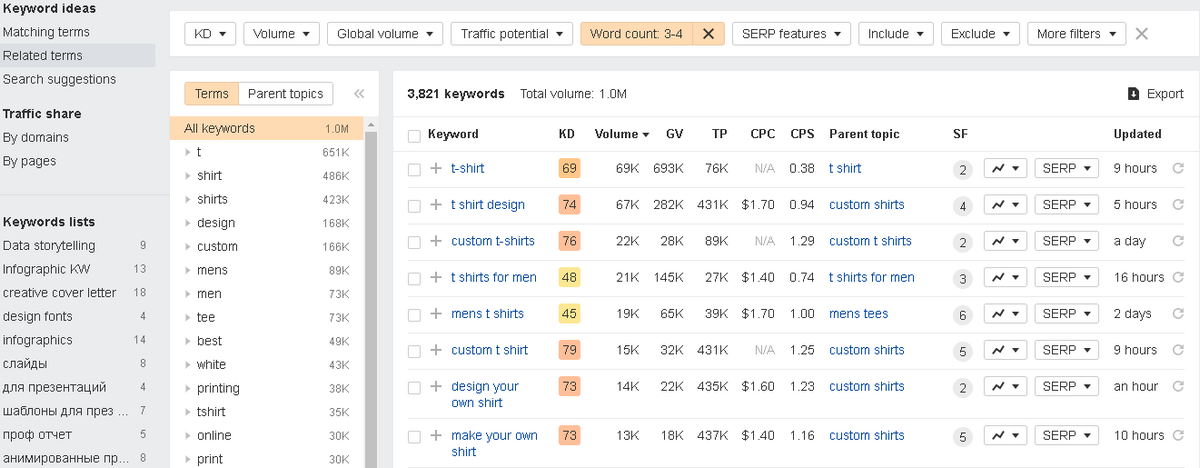This screenshot has width=1200, height=468.
Task: Open the 'custom shirts' parent topic link
Action: [866, 205]
